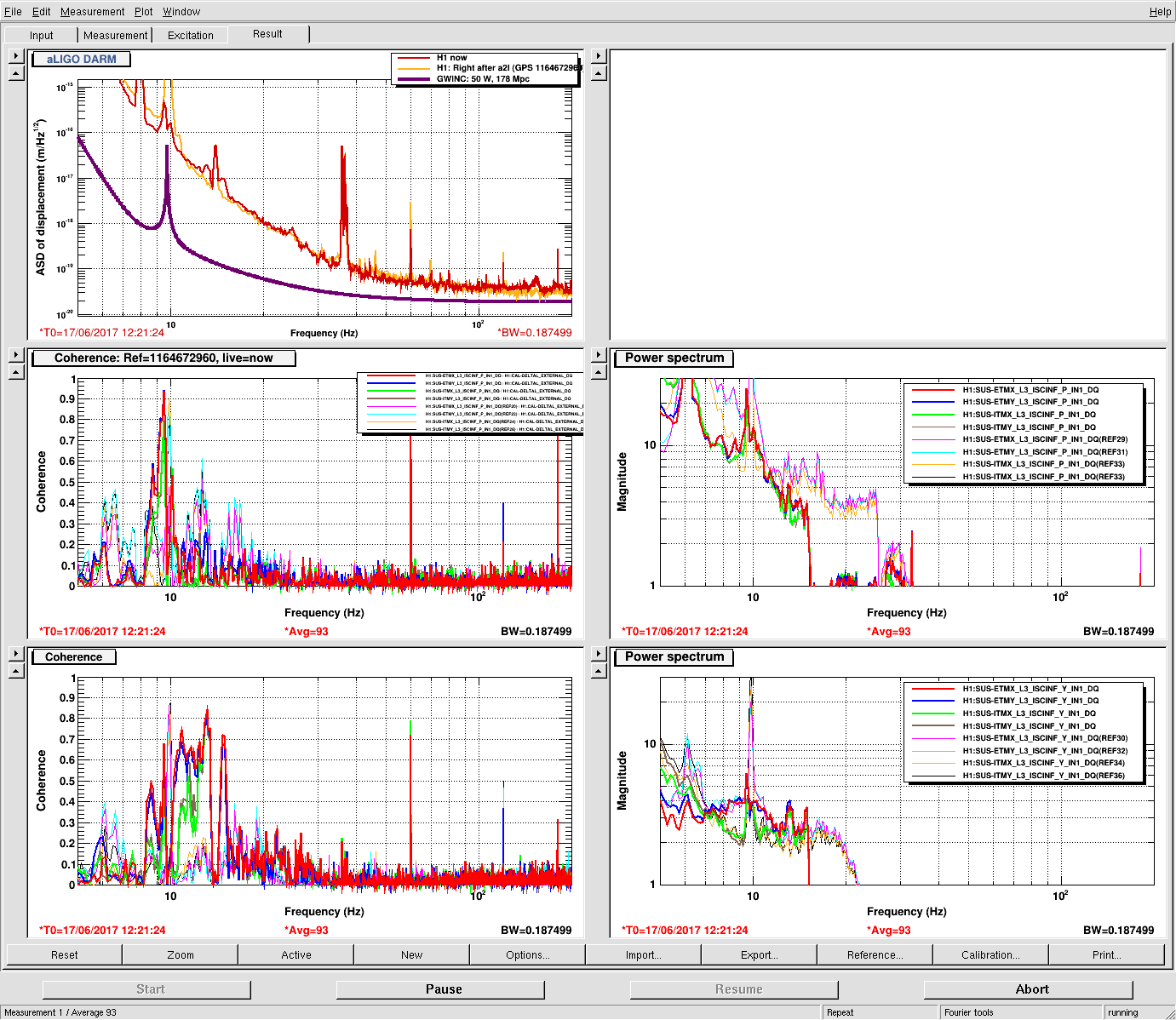
Task: Open the File menu
Action: point(13,11)
